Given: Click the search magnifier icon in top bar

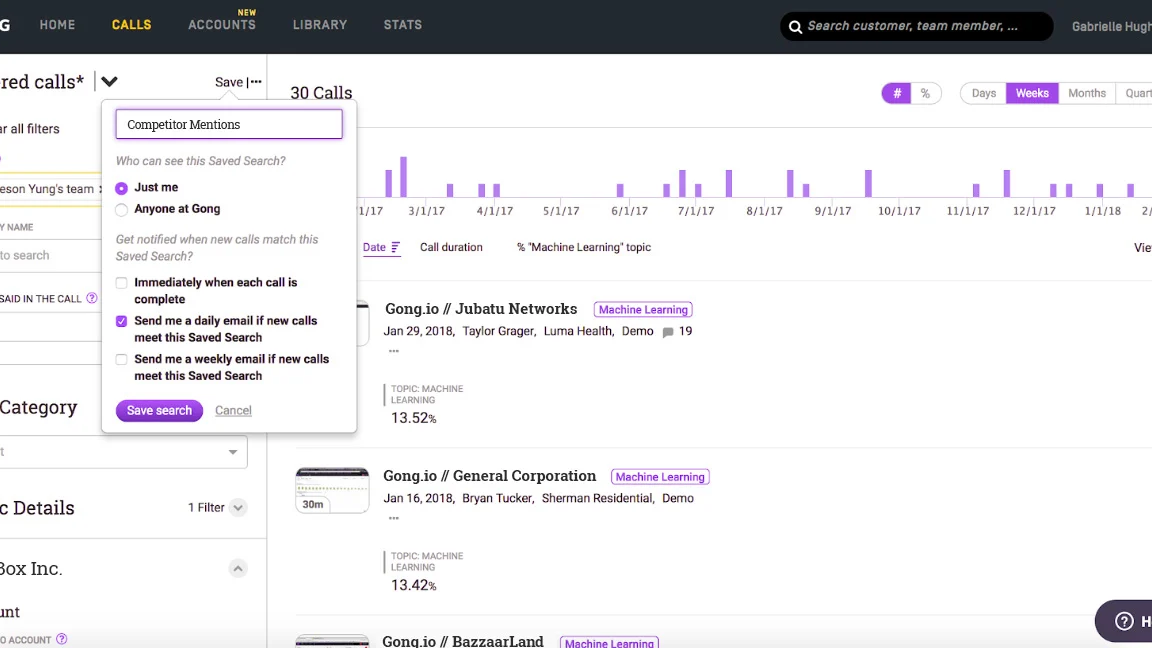Looking at the screenshot, I should [x=796, y=27].
